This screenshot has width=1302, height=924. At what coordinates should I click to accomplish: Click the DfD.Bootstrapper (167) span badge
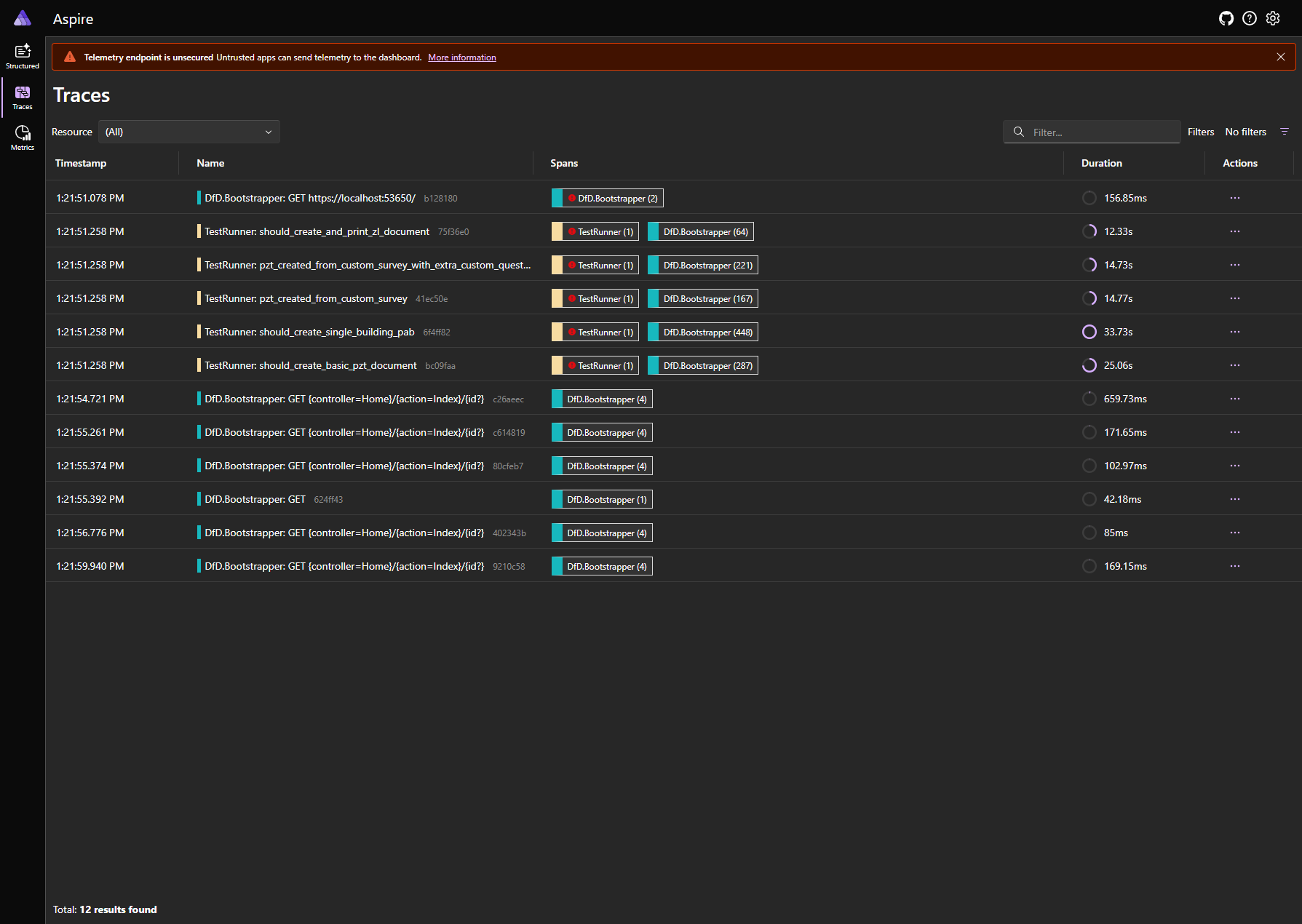point(703,298)
